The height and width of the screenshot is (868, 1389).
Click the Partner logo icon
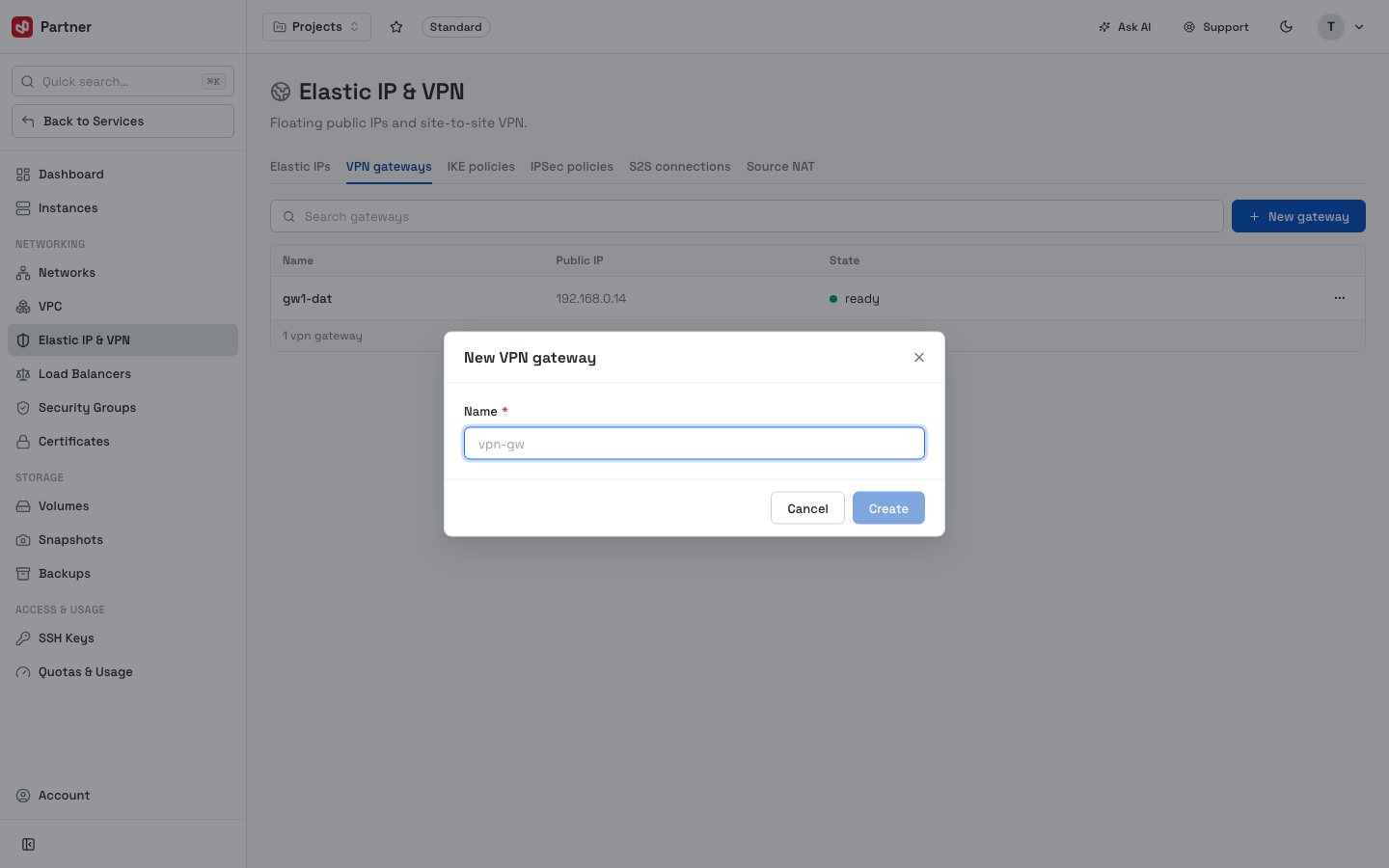(22, 27)
